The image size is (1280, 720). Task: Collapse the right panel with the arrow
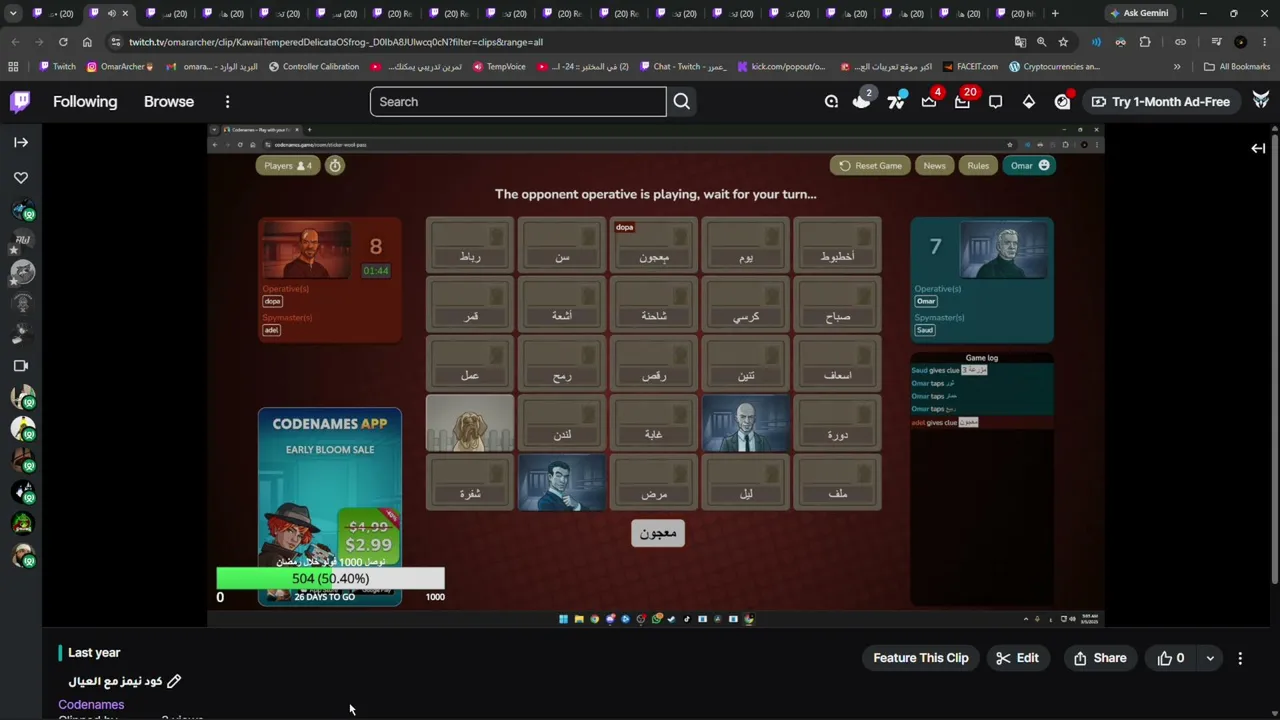(x=1258, y=148)
